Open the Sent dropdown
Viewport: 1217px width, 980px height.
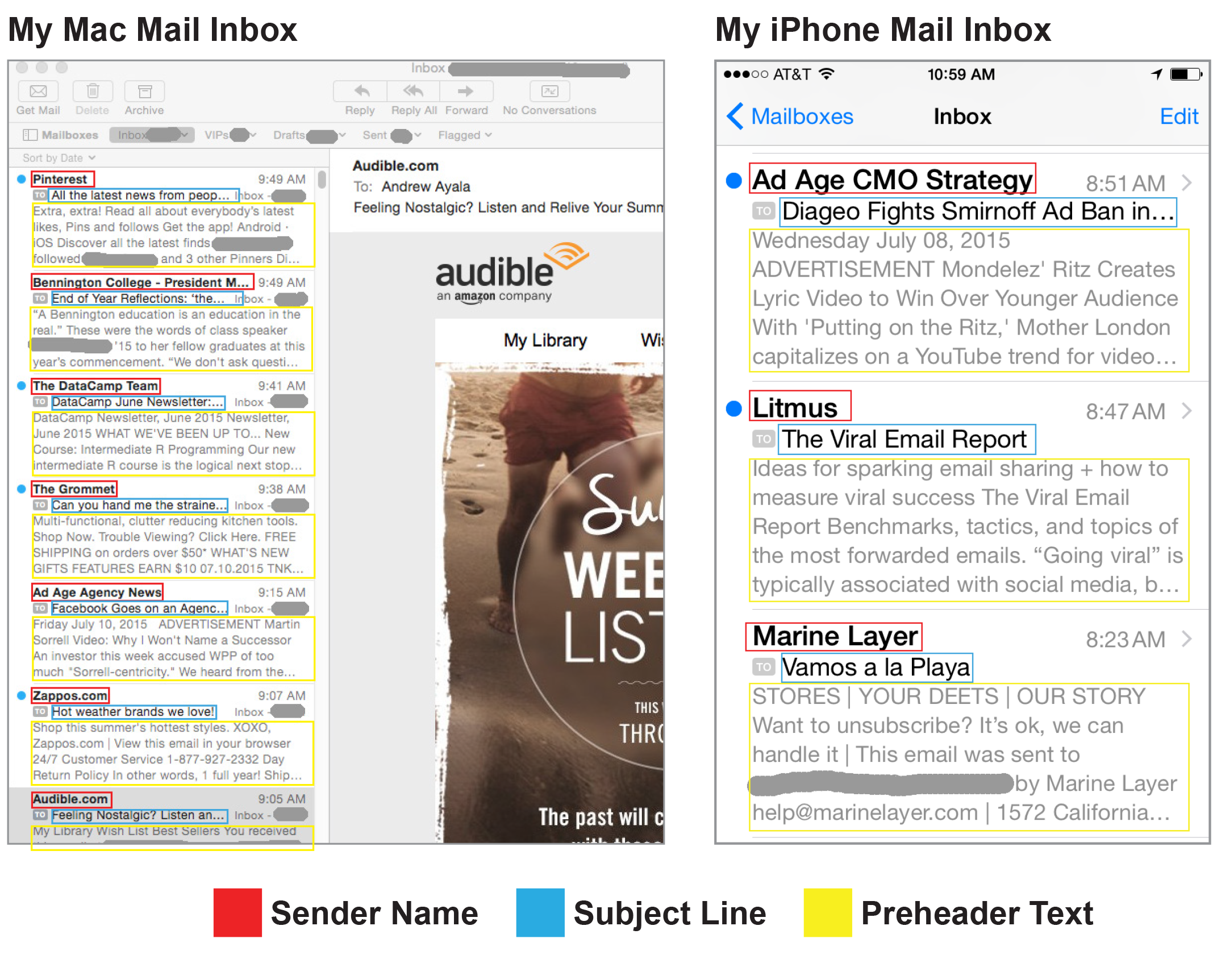(392, 135)
